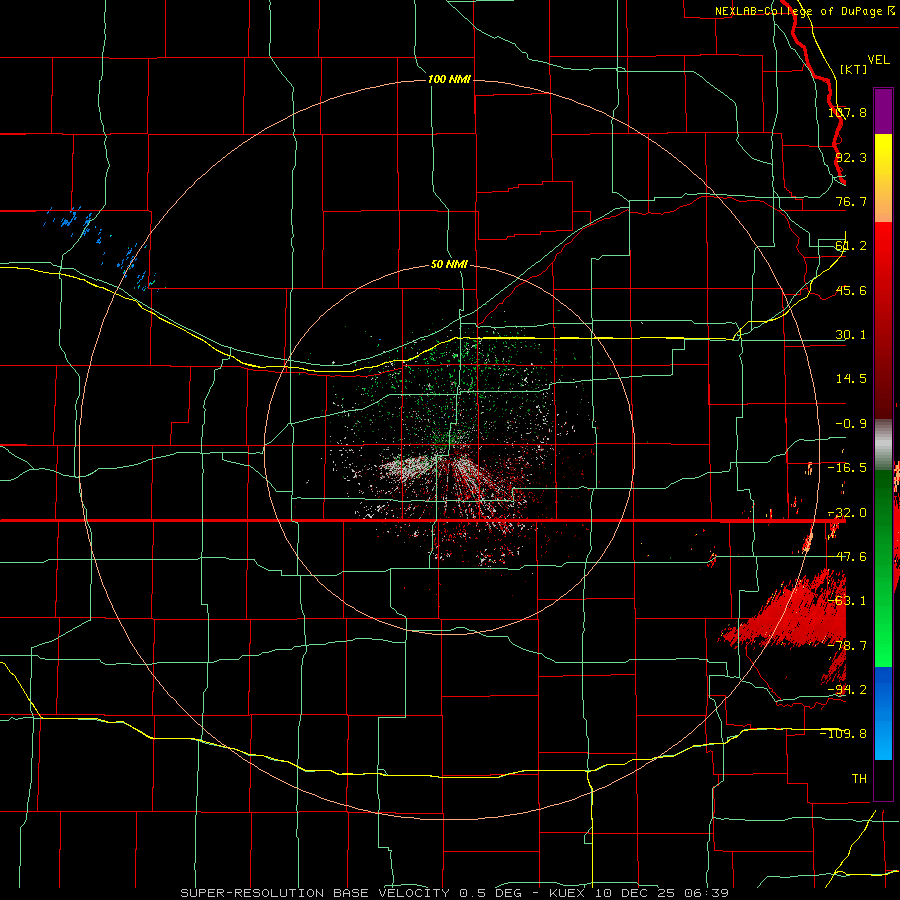The image size is (900, 900).
Task: Select the -78.7 velocity scale value
Action: click(847, 646)
